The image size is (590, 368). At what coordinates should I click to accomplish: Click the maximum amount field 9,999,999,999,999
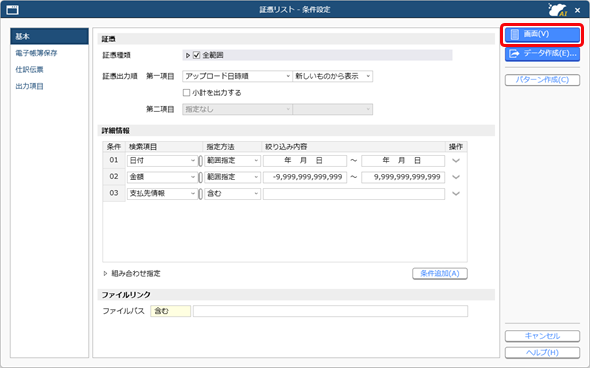(x=403, y=177)
